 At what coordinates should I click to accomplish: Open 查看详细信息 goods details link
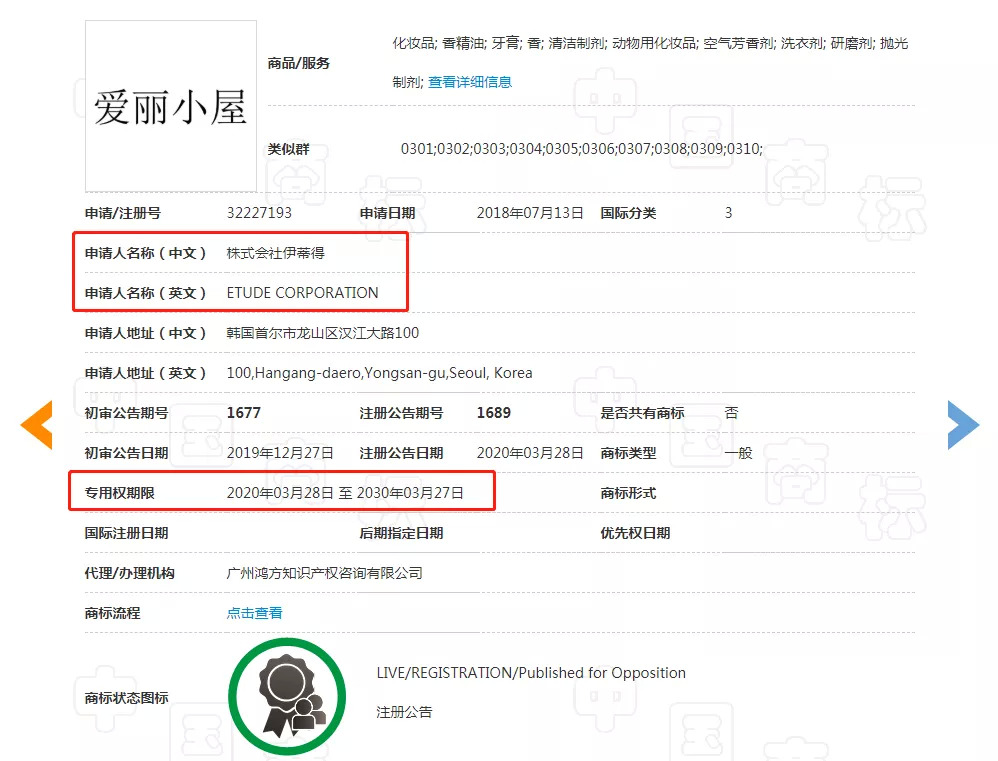(x=470, y=82)
